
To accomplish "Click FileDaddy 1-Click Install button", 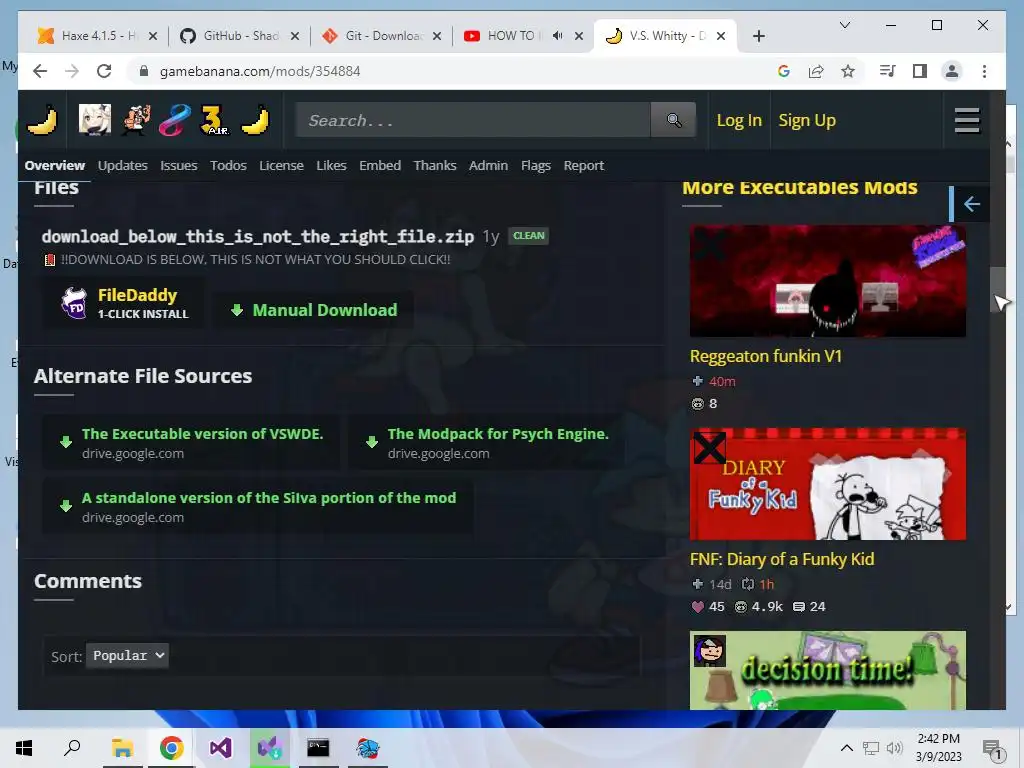I will (x=124, y=303).
